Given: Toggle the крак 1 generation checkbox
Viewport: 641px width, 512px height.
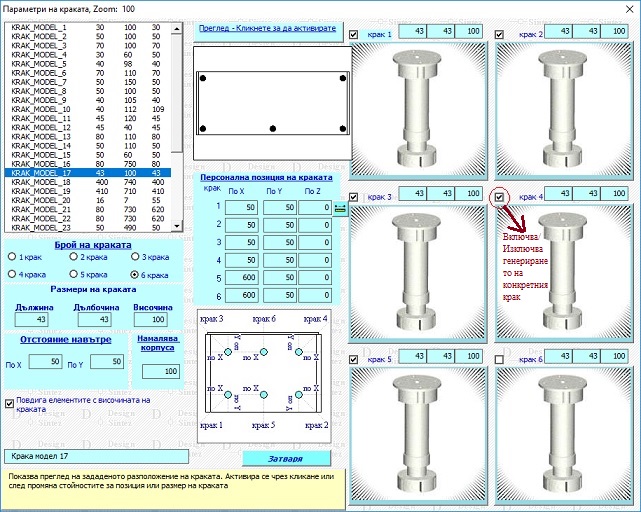Looking at the screenshot, I should point(354,35).
